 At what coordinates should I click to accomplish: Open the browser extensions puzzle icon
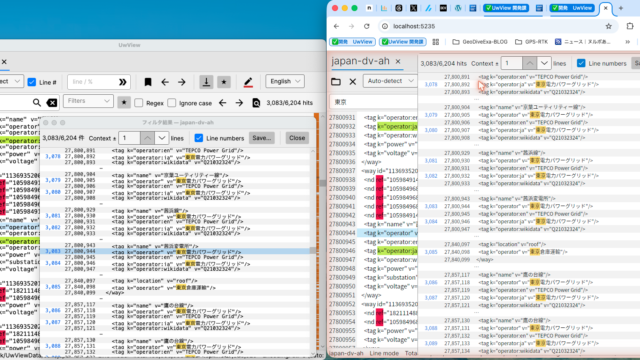pyautogui.click(x=630, y=26)
